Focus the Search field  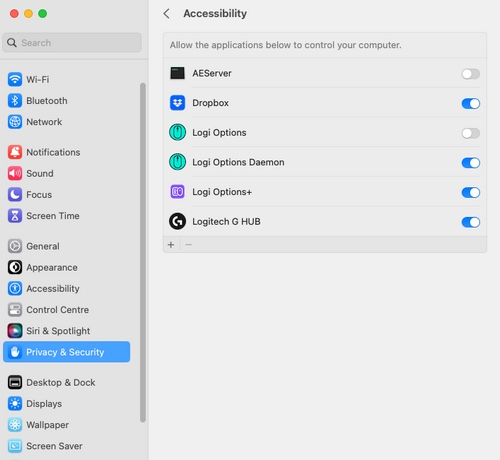click(72, 43)
